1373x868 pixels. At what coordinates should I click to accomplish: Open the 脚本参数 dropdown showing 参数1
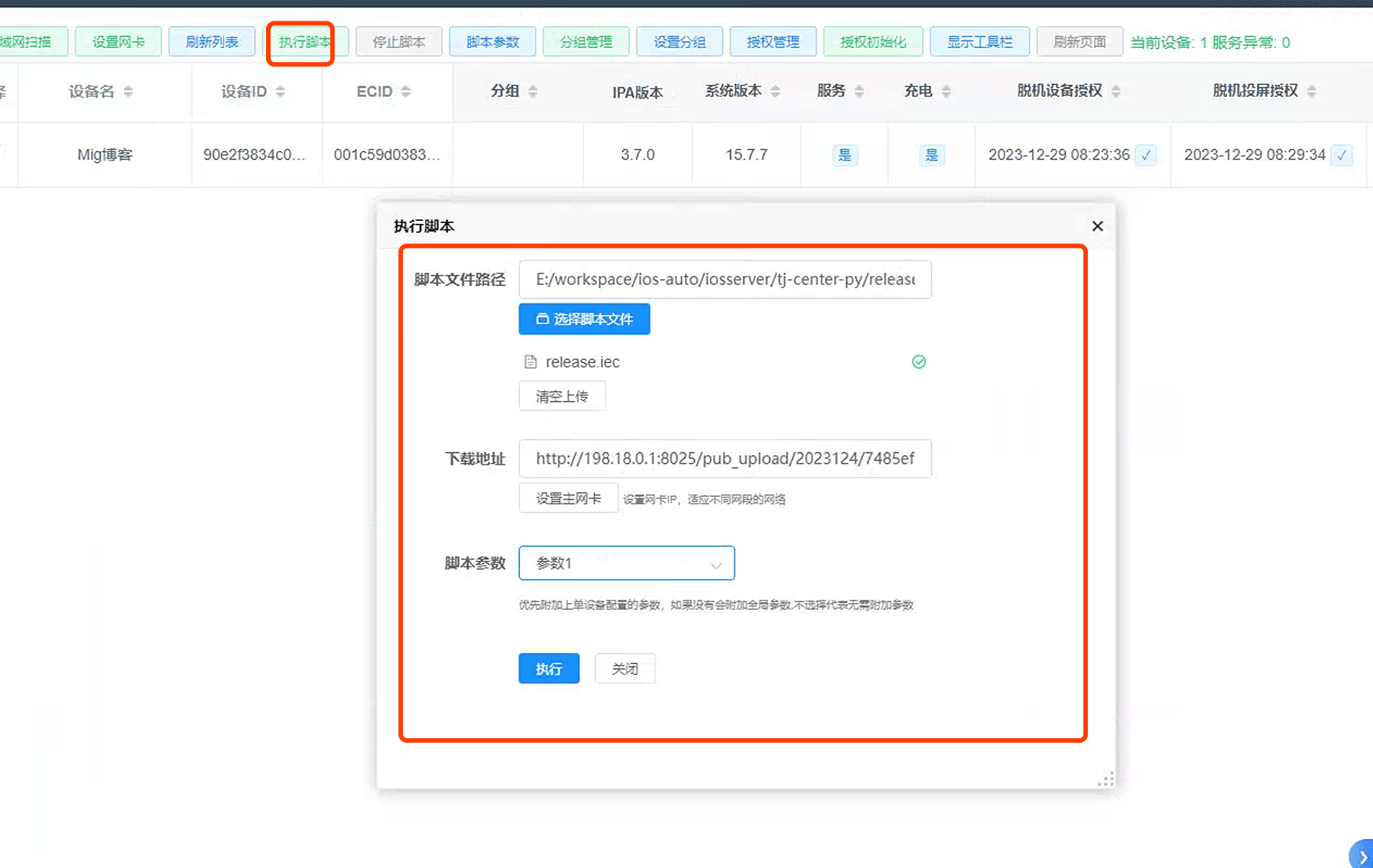[x=626, y=563]
